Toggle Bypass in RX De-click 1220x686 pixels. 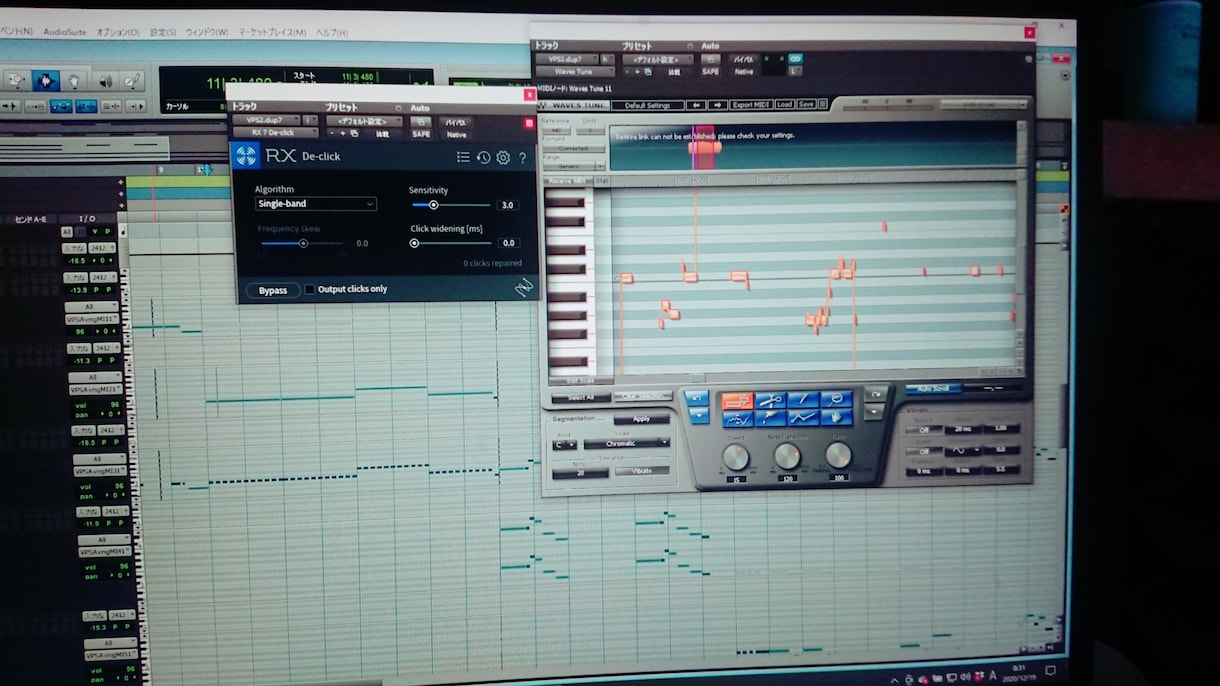pyautogui.click(x=273, y=290)
